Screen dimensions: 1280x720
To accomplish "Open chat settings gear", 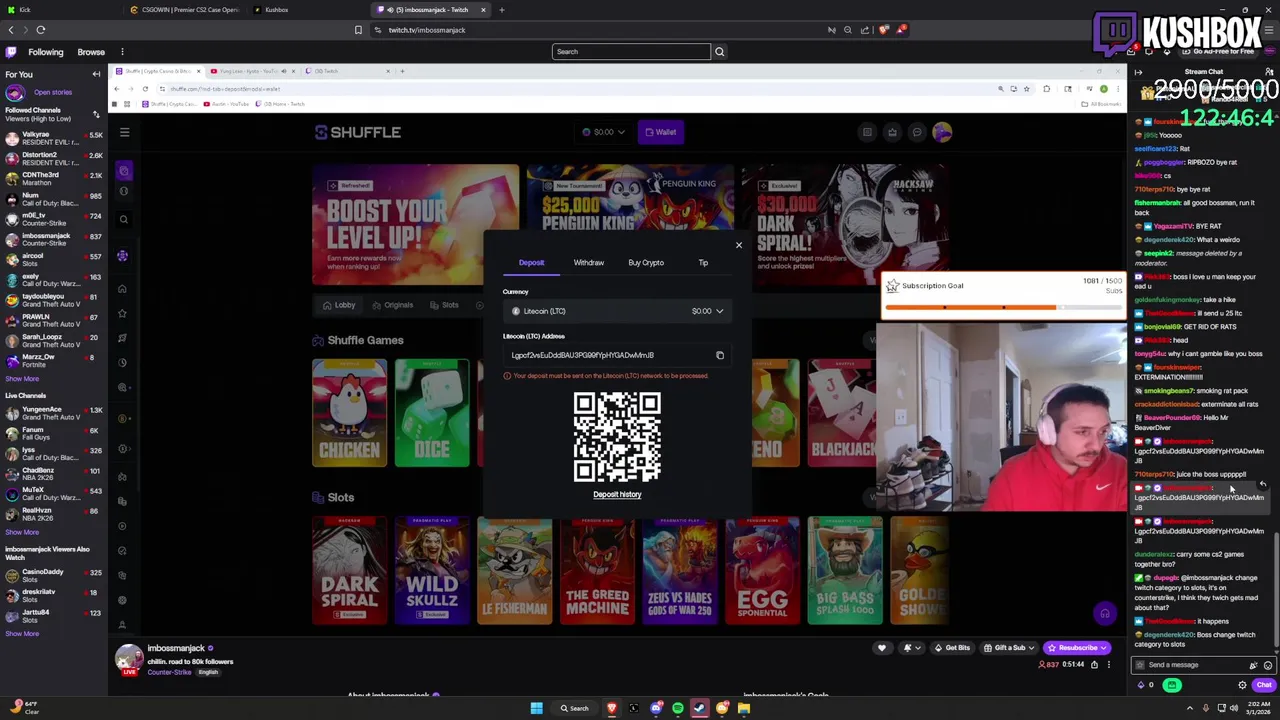I will (1242, 685).
